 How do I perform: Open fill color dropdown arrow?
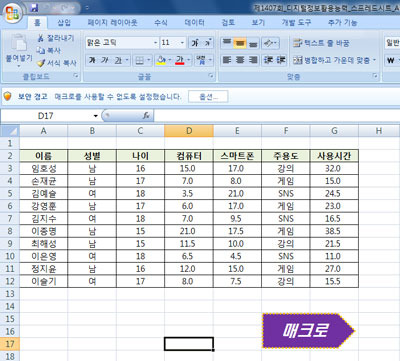[170, 60]
